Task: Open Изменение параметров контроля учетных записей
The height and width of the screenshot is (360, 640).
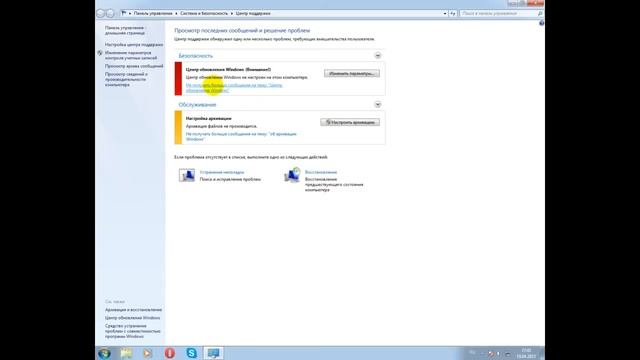Action: pyautogui.click(x=131, y=55)
